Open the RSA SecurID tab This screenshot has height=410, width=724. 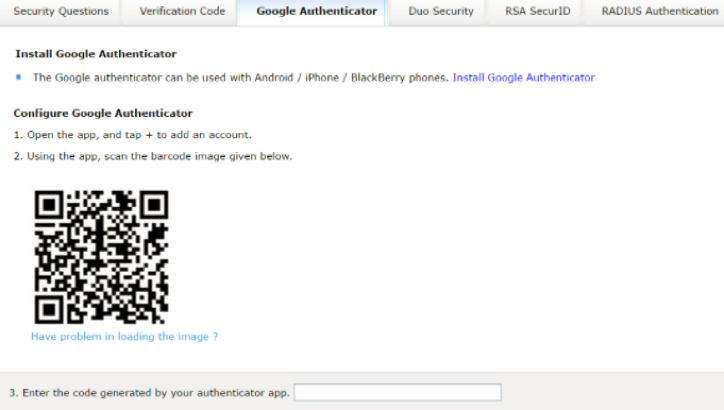tap(537, 11)
